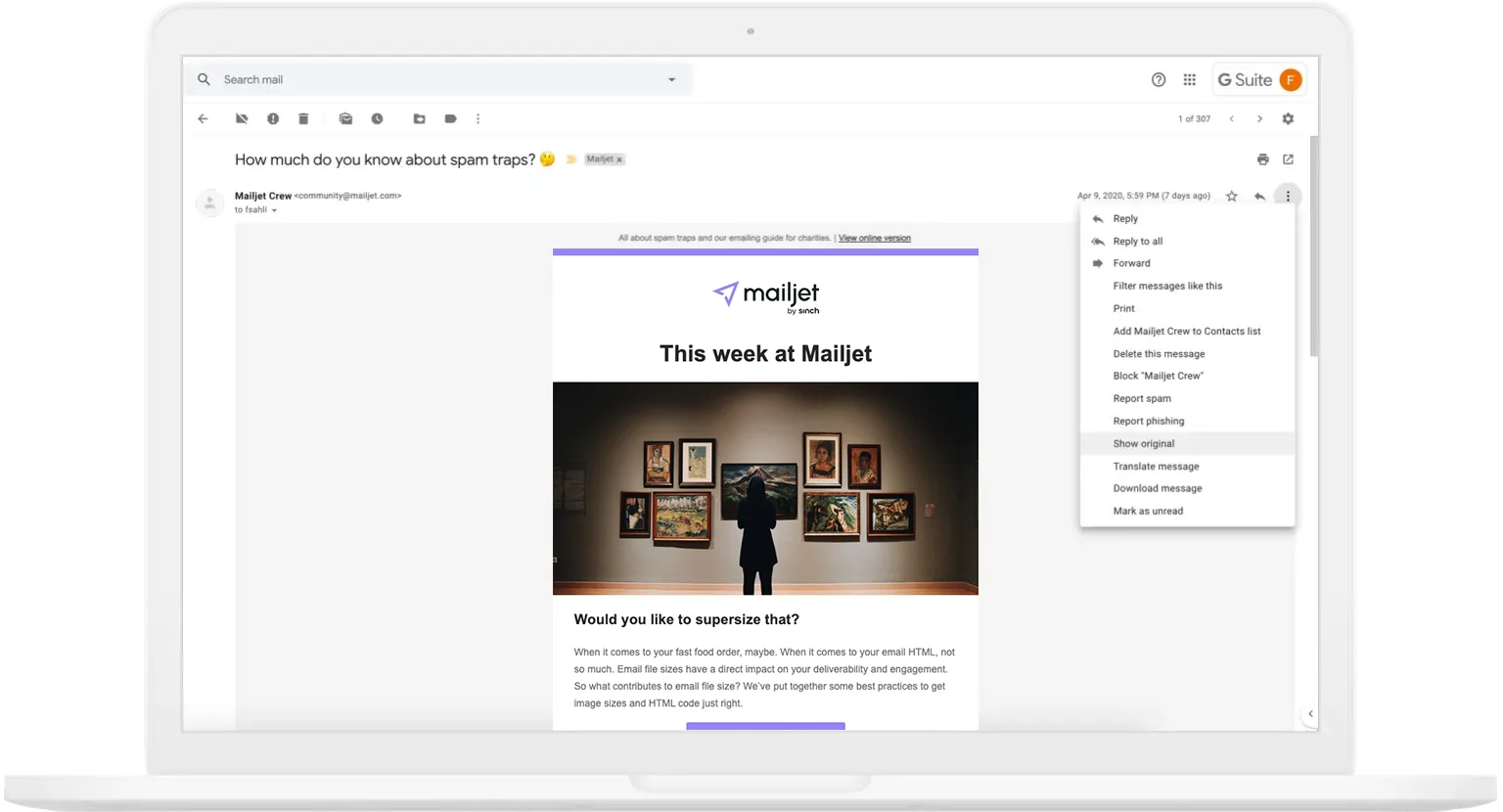
Task: Click the Archive icon in toolbar
Action: pos(242,118)
